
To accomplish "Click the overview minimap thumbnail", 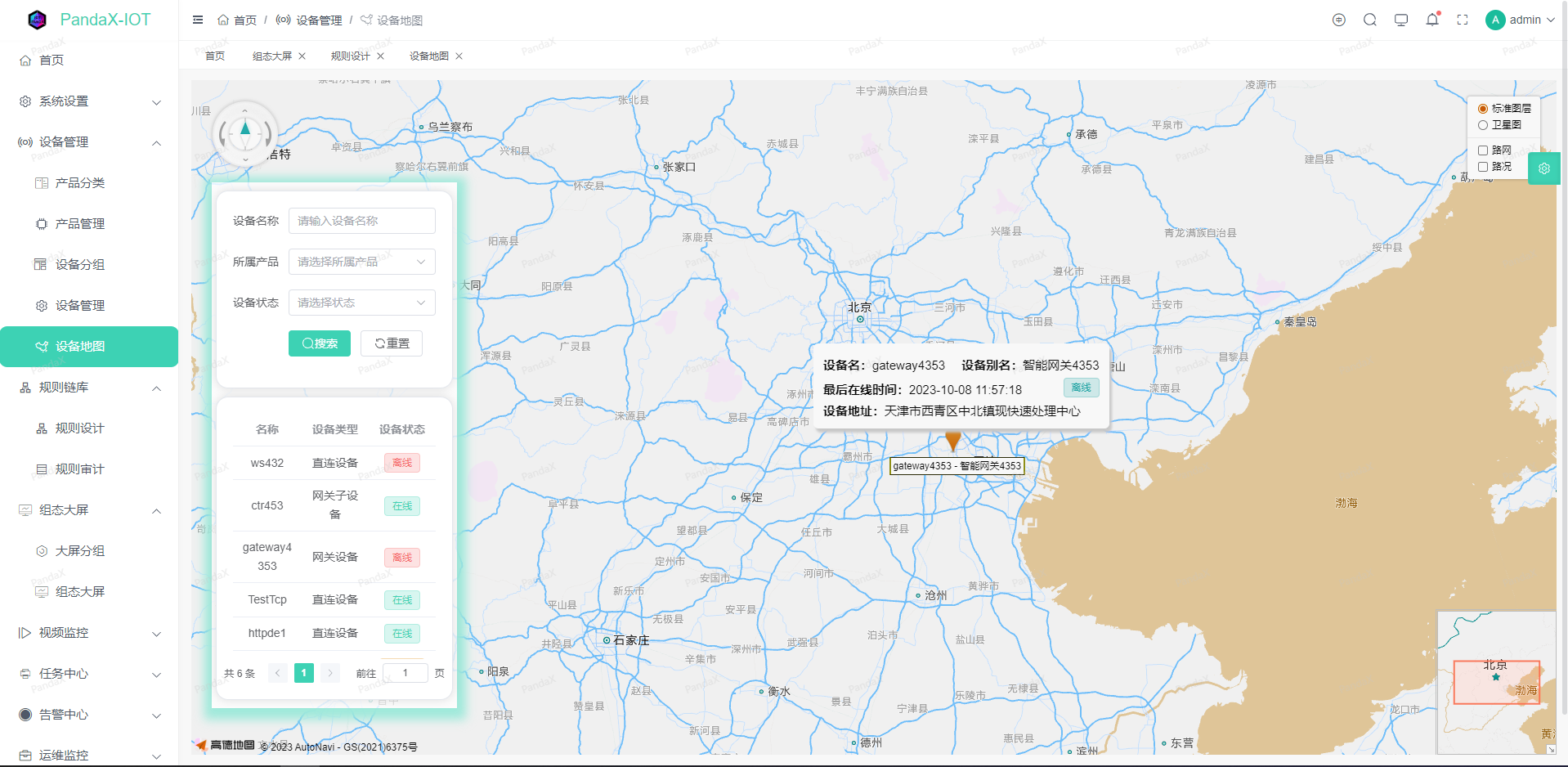I will coord(1496,682).
